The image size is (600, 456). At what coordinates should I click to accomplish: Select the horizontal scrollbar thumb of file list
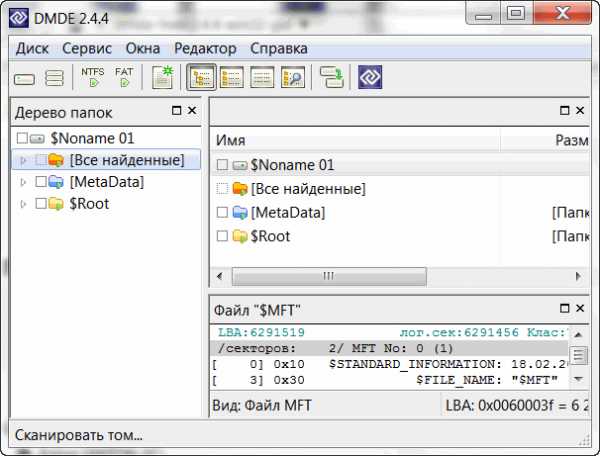329,276
